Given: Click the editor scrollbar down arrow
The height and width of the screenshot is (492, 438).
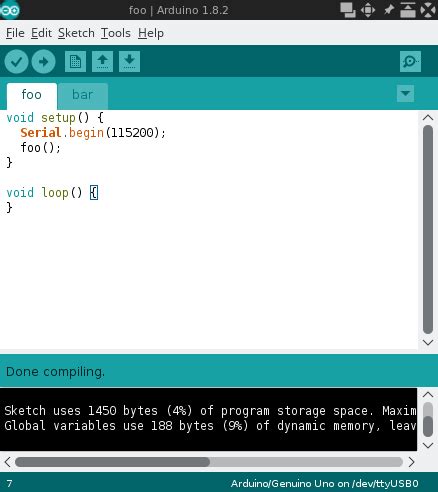Looking at the screenshot, I should pos(428,342).
